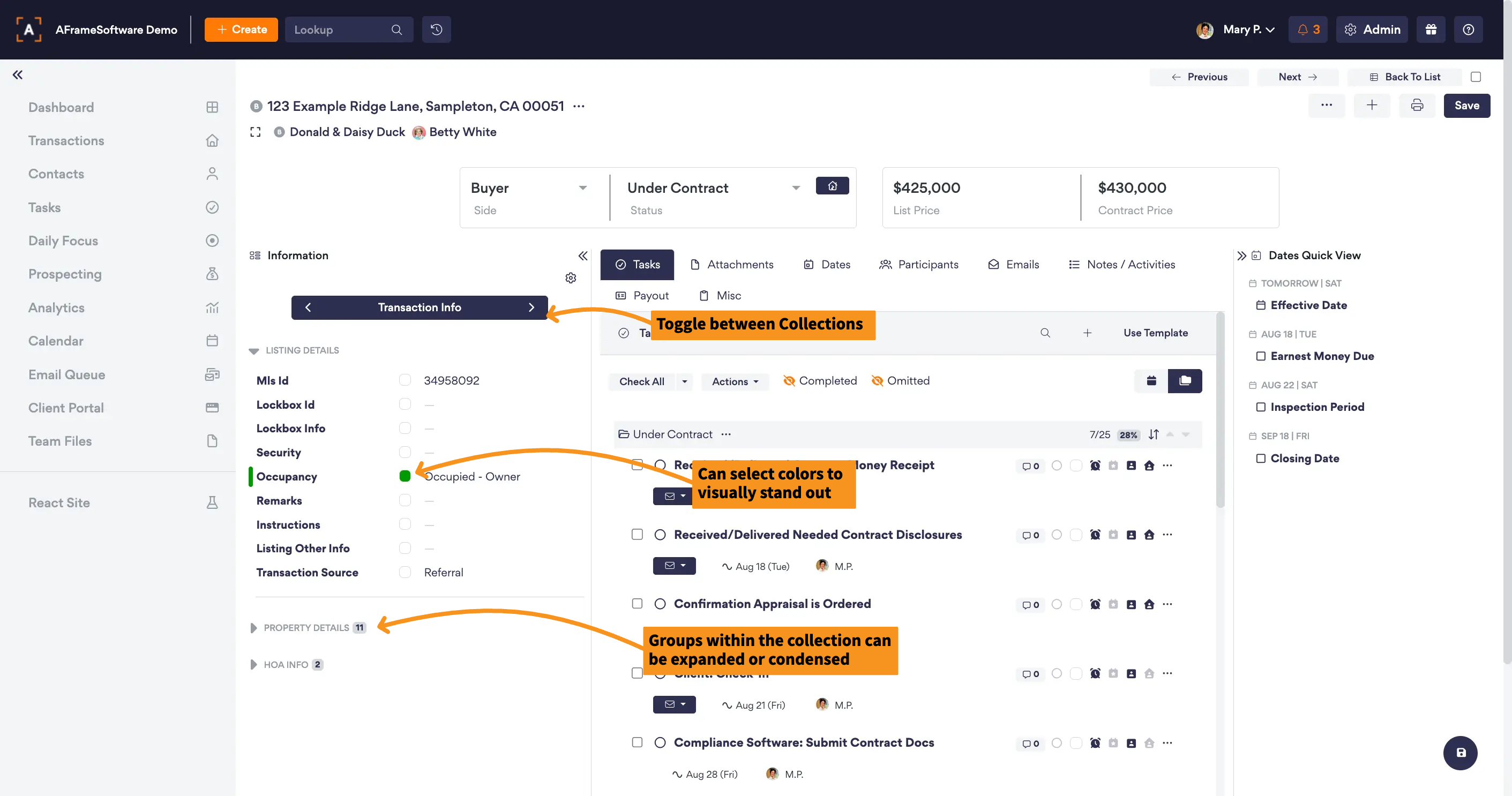Click alarm clock icon for Contract Disclosures task
Image resolution: width=1512 pixels, height=796 pixels.
click(x=1095, y=535)
